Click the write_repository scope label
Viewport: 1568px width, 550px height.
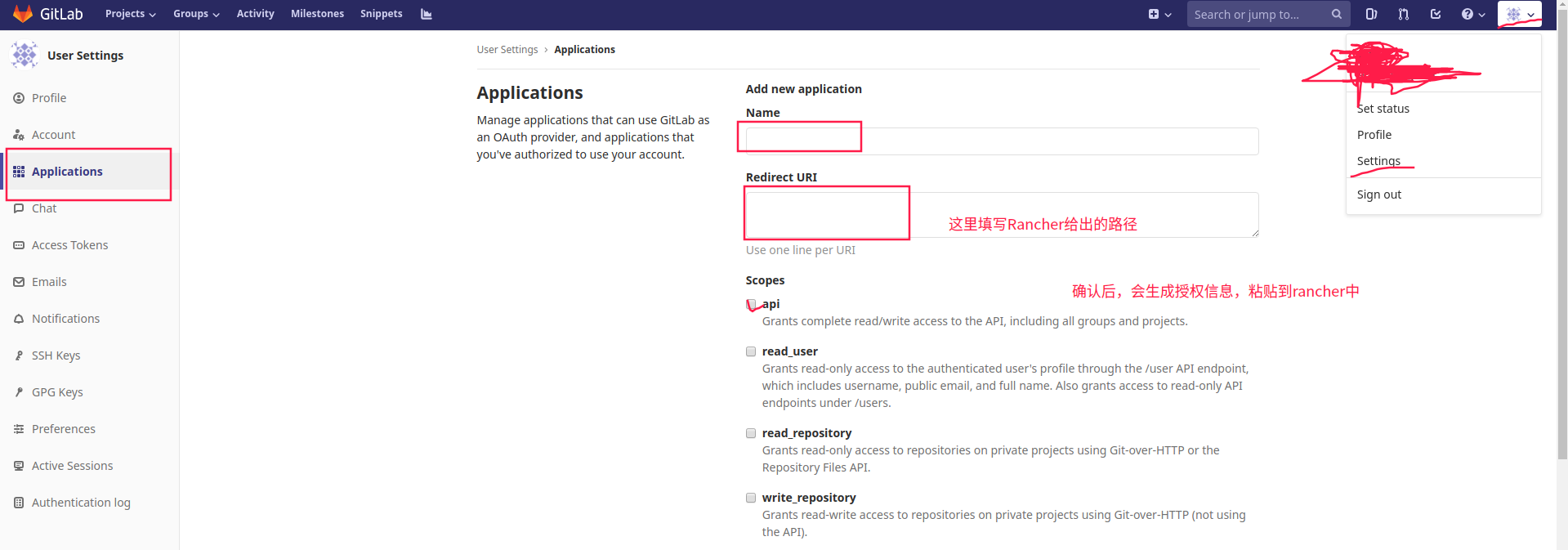point(809,498)
